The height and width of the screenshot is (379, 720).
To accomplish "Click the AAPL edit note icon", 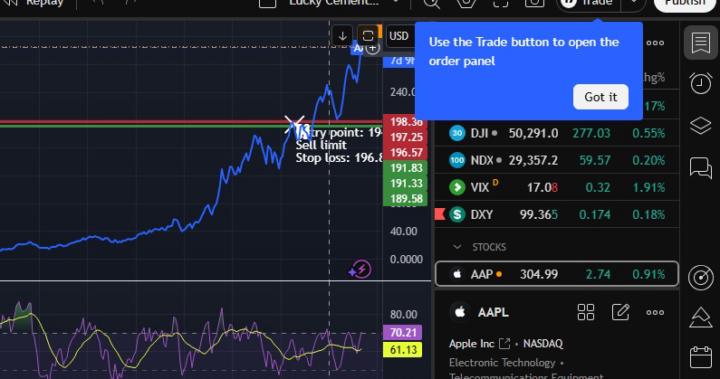I will pos(620,312).
